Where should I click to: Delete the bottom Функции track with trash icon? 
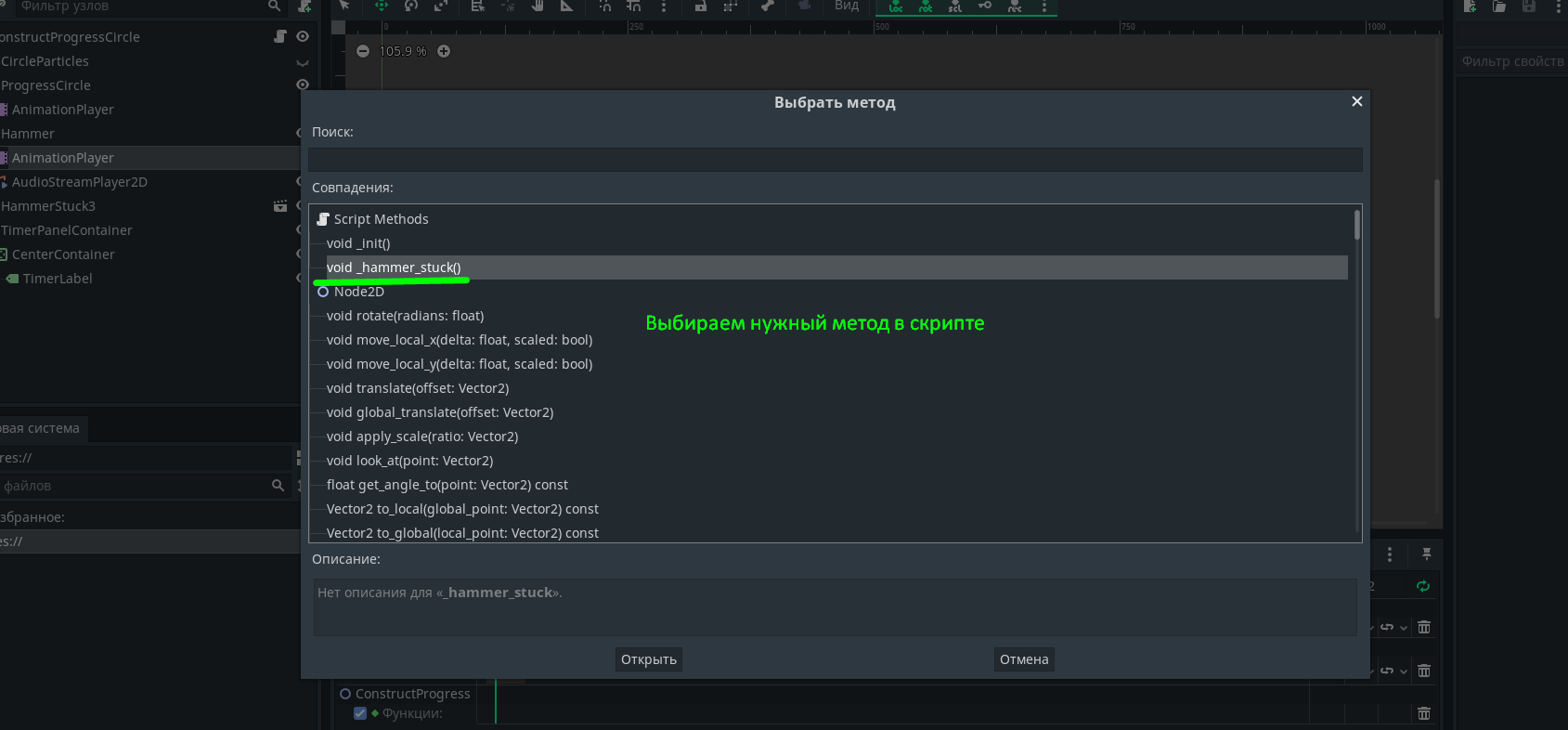[1424, 713]
